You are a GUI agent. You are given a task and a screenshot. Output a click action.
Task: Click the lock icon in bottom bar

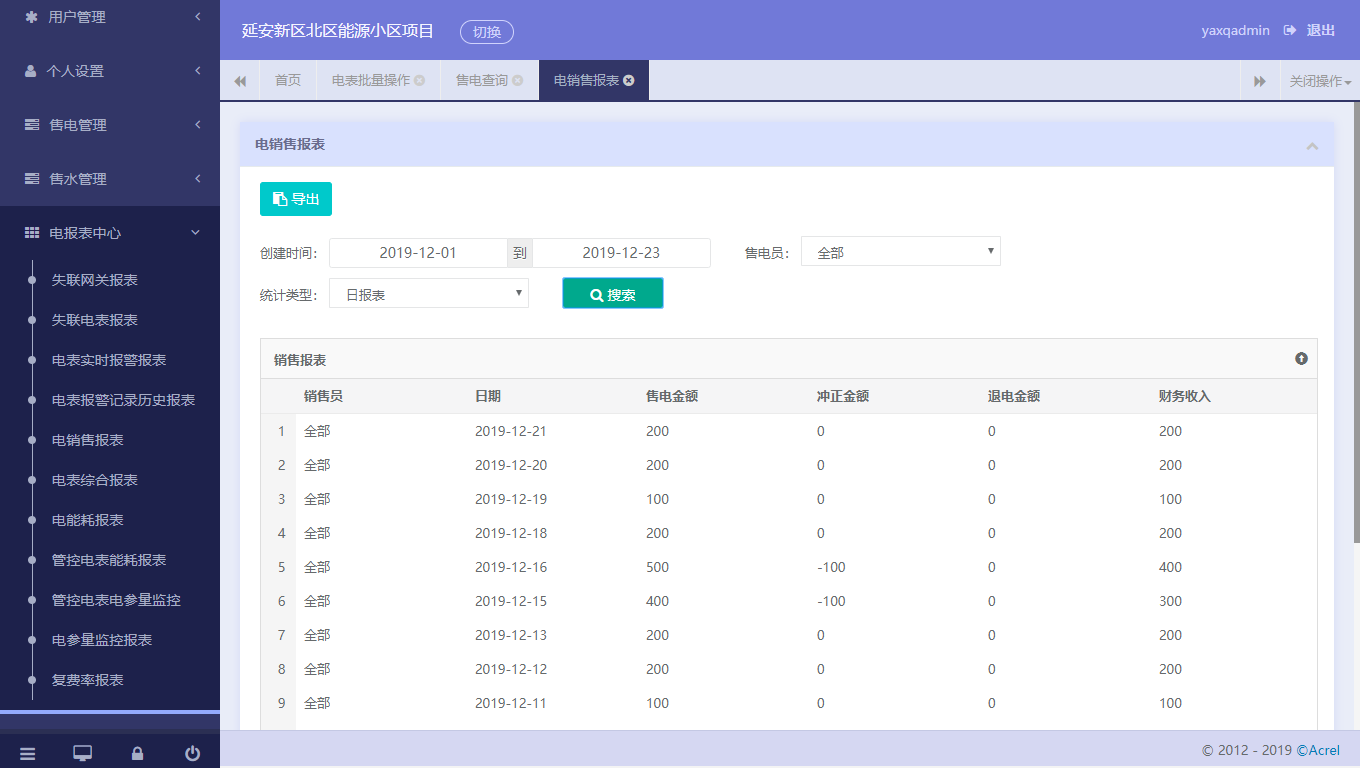[138, 754]
